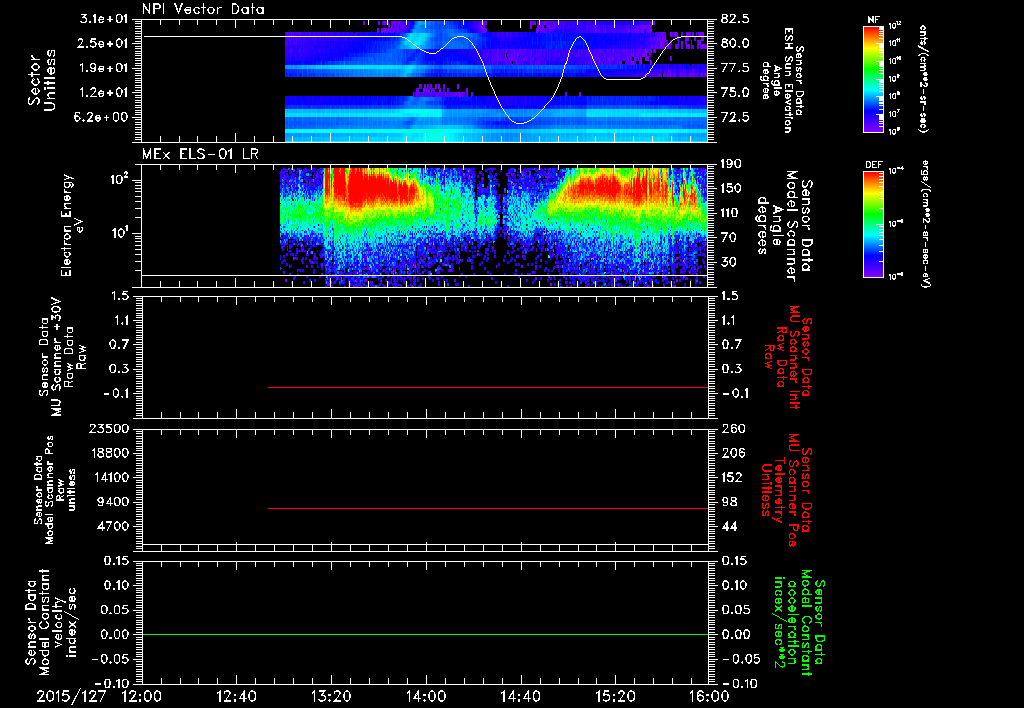Click the '14:40' time tick label
Image resolution: width=1024 pixels, height=708 pixels.
coord(521,696)
